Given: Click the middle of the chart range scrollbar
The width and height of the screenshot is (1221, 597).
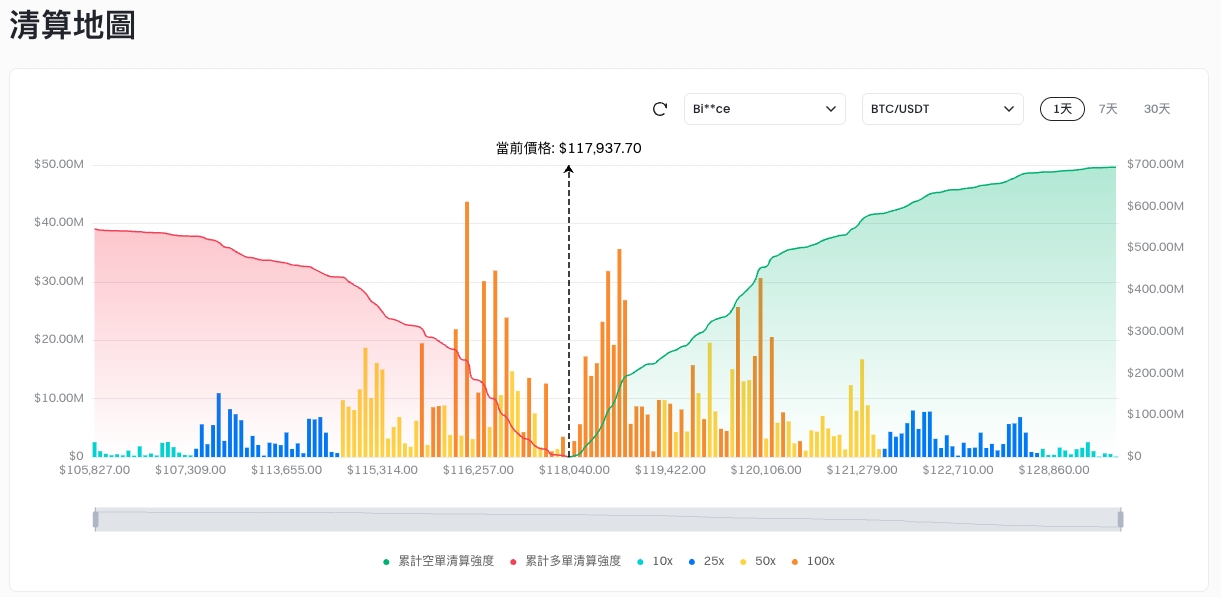Looking at the screenshot, I should (608, 519).
